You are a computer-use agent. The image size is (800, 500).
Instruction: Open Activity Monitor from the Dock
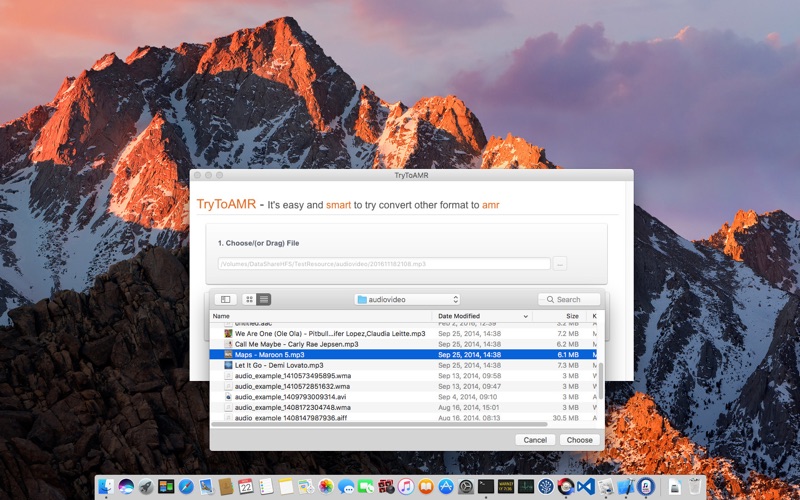point(526,486)
